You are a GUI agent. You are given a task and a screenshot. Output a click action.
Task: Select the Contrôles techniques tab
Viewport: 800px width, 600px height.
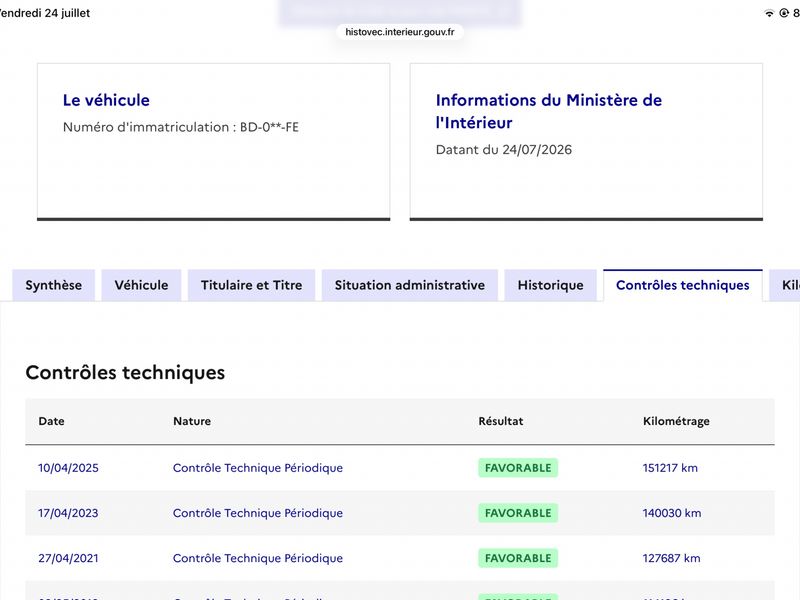coord(683,285)
